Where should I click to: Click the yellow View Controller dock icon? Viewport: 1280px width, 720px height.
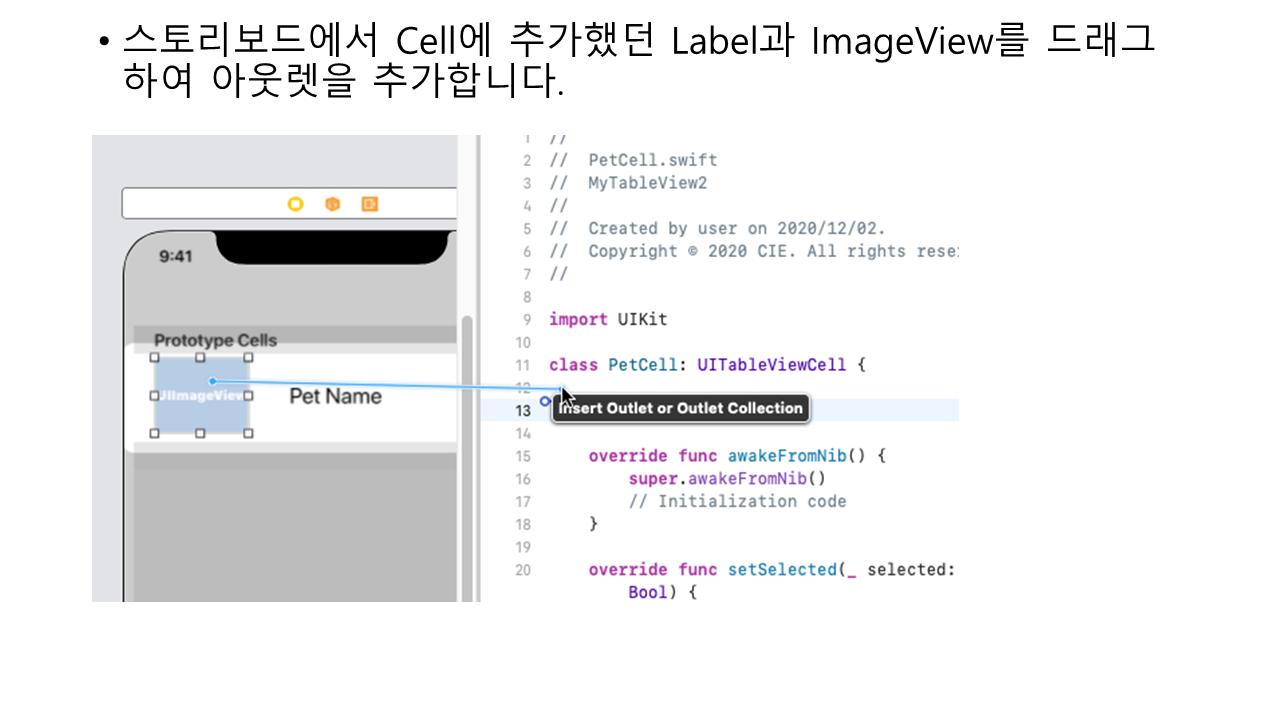click(296, 204)
